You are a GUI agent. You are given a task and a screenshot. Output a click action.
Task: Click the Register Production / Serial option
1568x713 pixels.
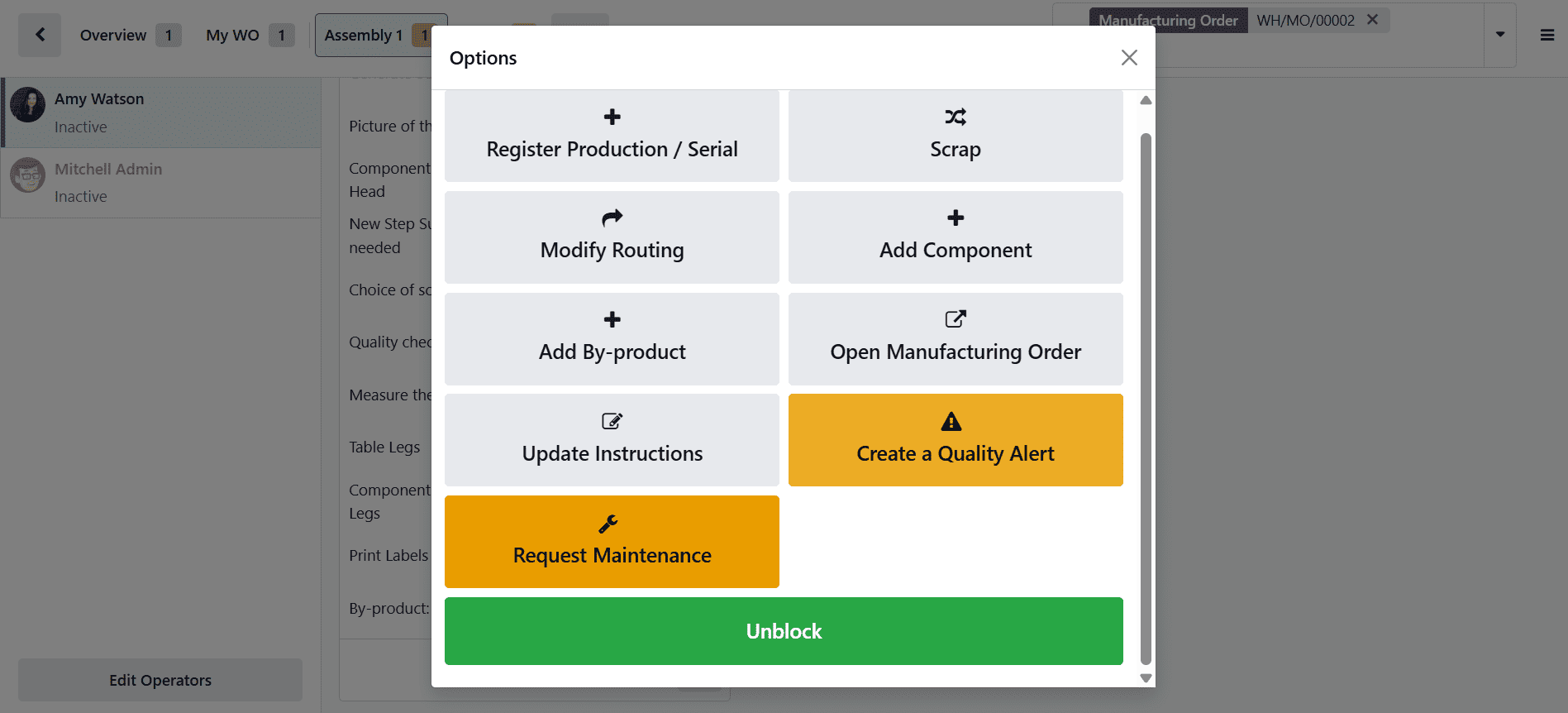click(x=612, y=136)
